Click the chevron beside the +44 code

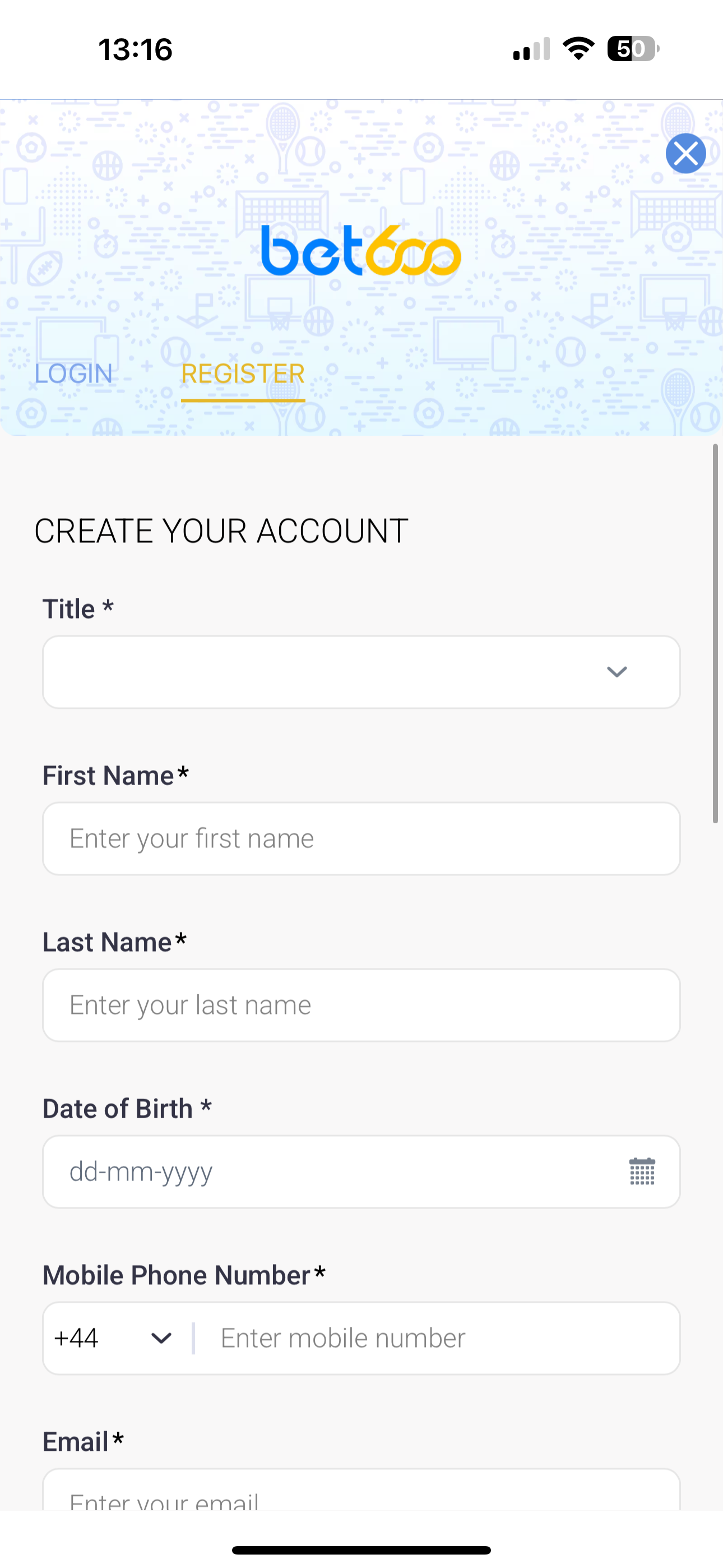[x=161, y=1338]
